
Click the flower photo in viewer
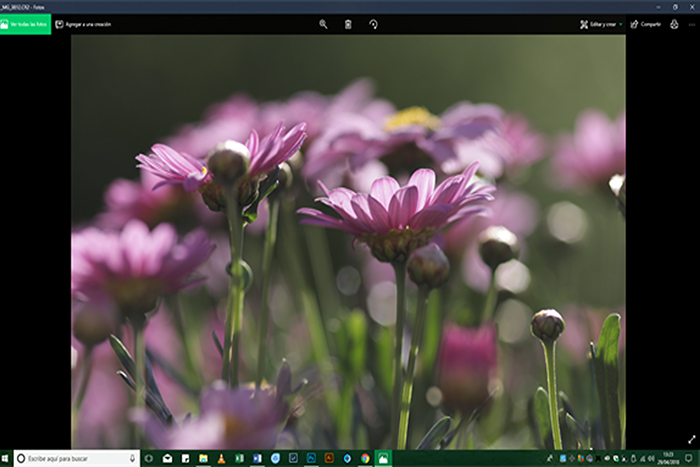[348, 240]
